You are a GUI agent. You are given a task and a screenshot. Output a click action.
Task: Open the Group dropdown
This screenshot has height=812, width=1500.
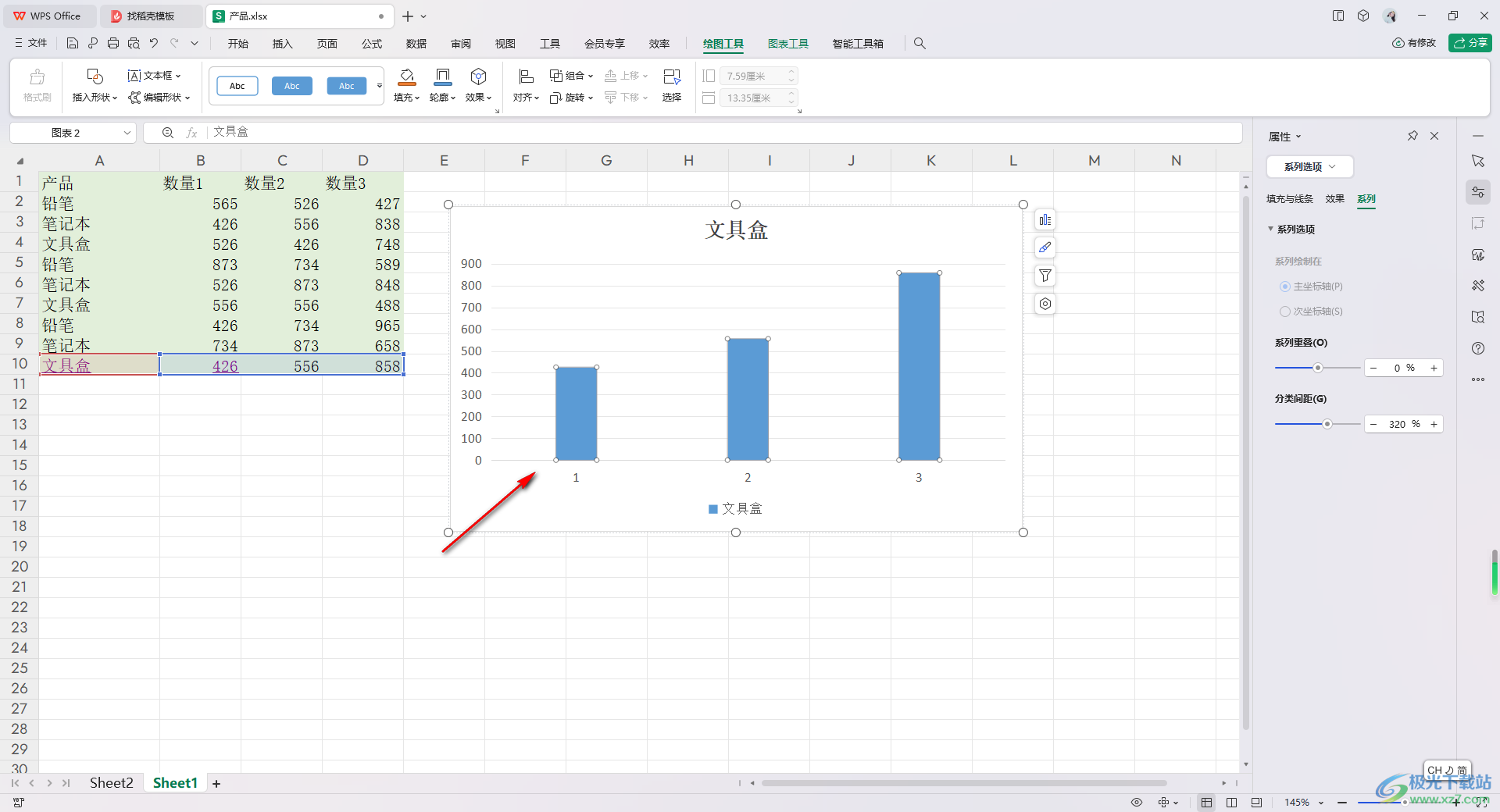[x=572, y=76]
